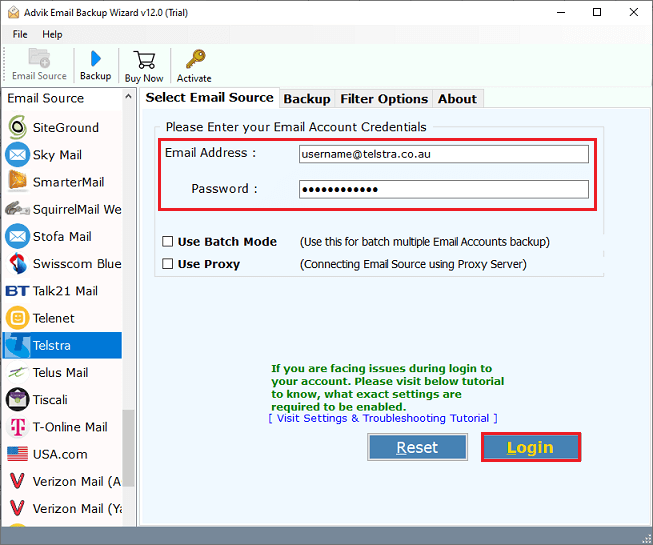Image resolution: width=653 pixels, height=545 pixels.
Task: Select Telus Mail text in list
Action: (x=60, y=372)
